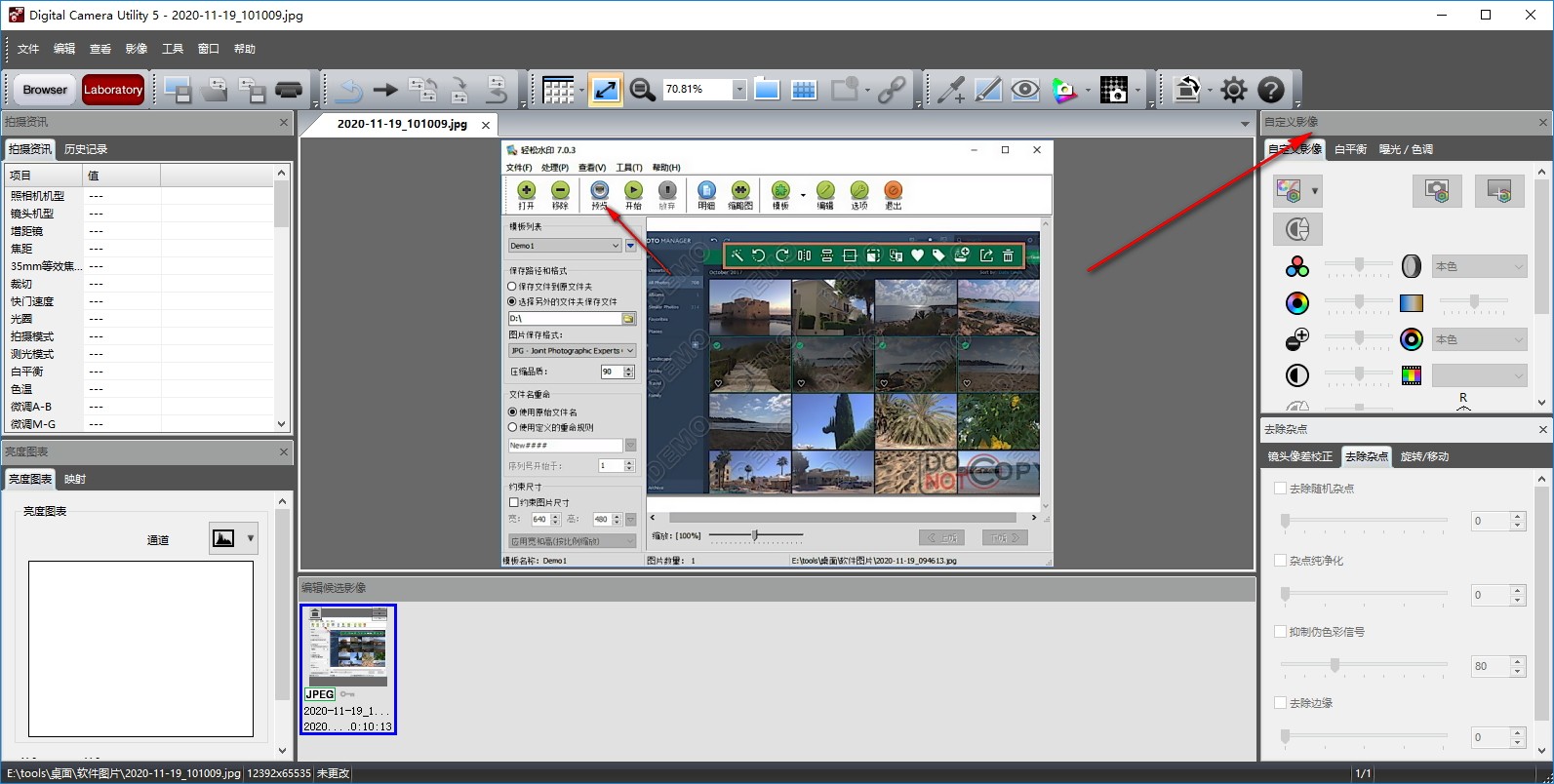This screenshot has width=1554, height=784.
Task: Click the thumbnail grid layout icon
Action: [558, 90]
